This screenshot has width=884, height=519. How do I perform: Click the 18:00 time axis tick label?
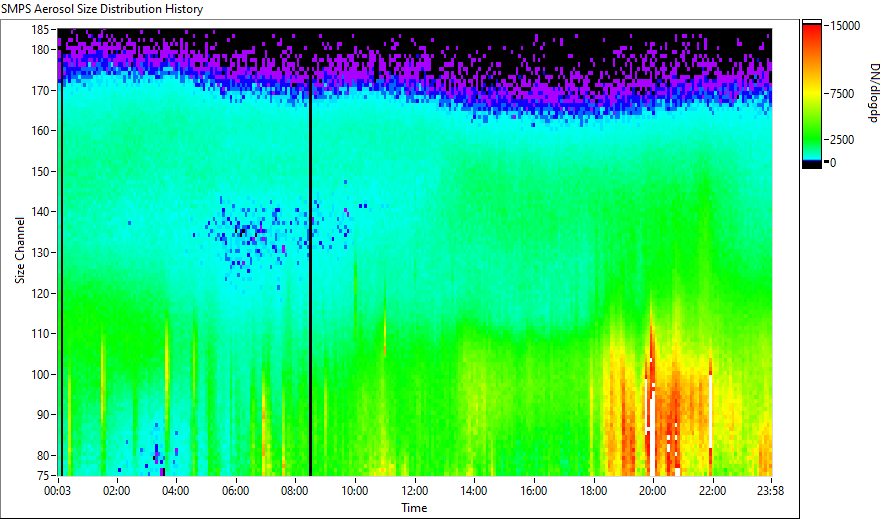(593, 491)
